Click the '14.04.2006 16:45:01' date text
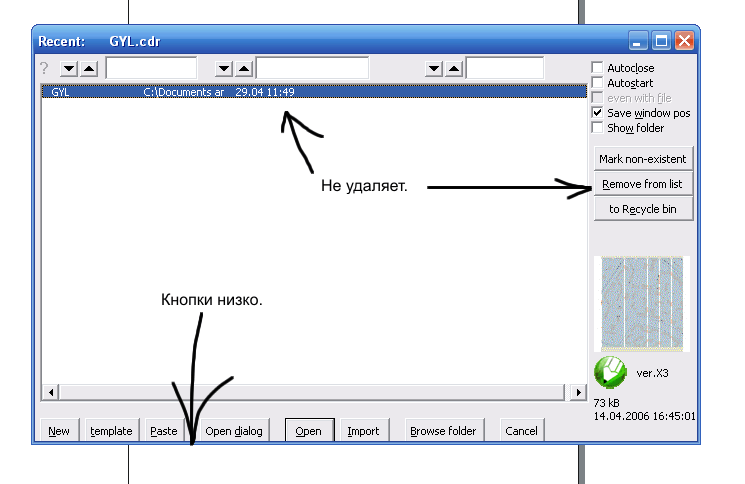 (x=645, y=417)
